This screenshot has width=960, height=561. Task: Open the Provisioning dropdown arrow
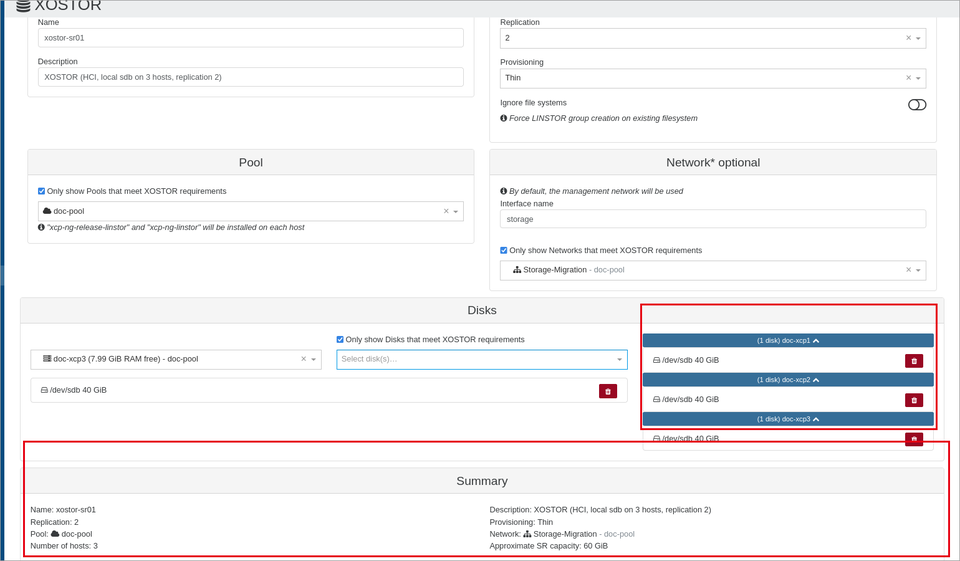pyautogui.click(x=918, y=78)
